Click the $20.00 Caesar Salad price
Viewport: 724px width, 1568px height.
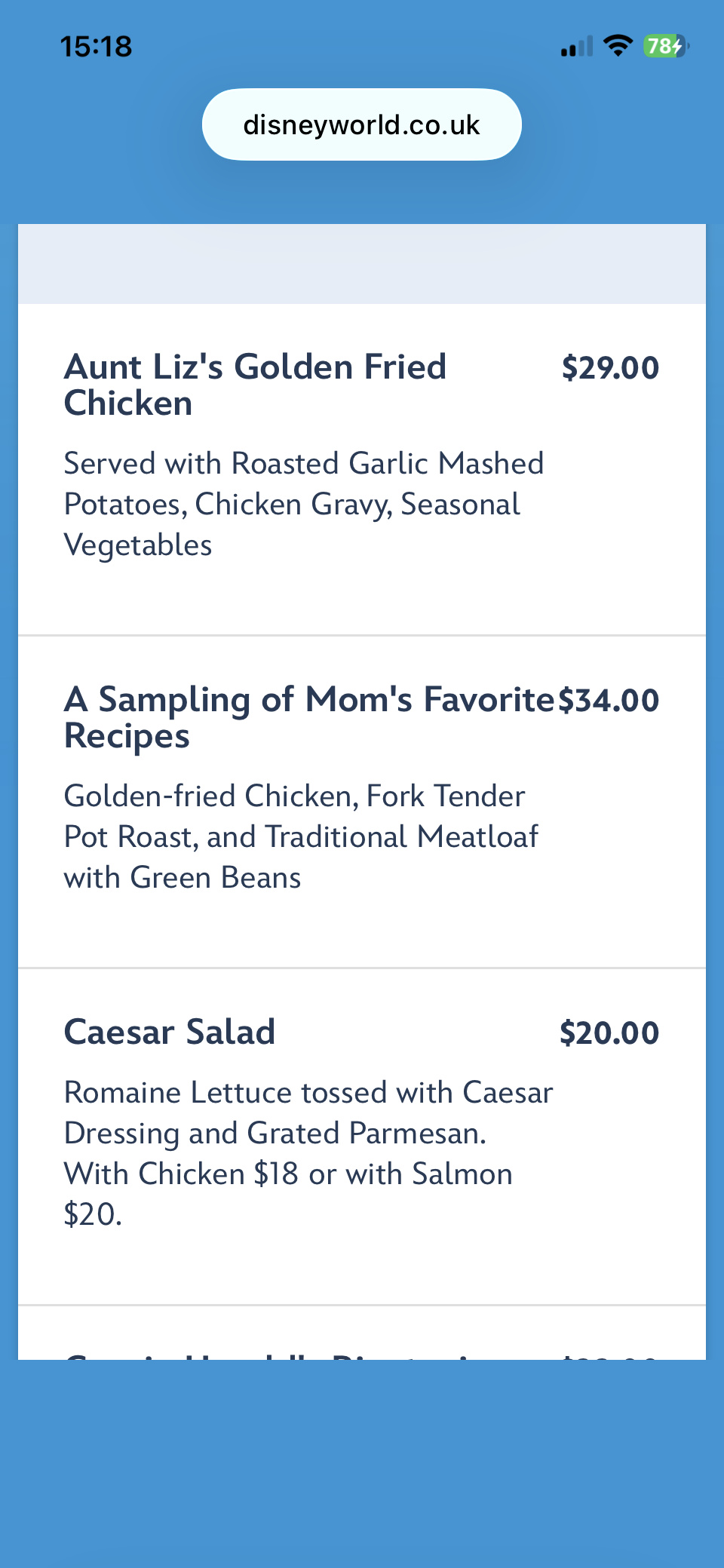[609, 1033]
